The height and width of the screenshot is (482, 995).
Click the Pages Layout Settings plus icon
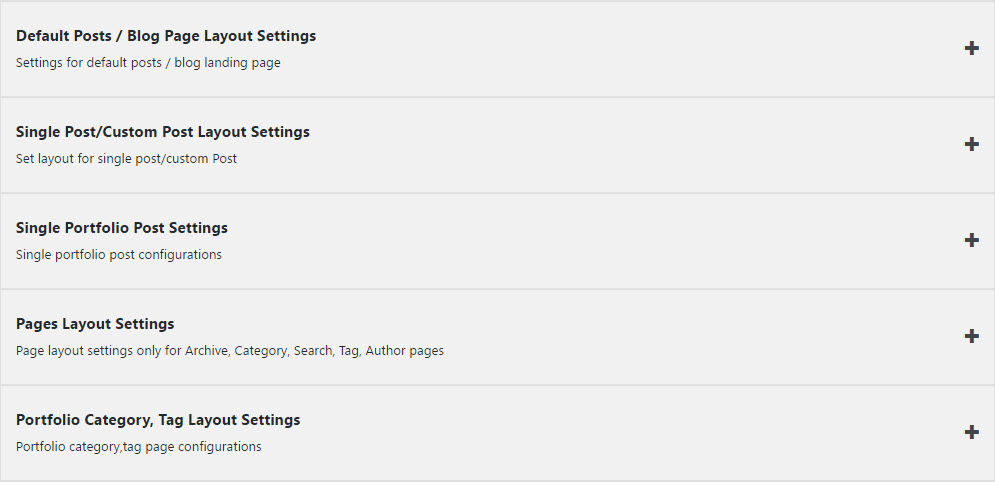971,336
